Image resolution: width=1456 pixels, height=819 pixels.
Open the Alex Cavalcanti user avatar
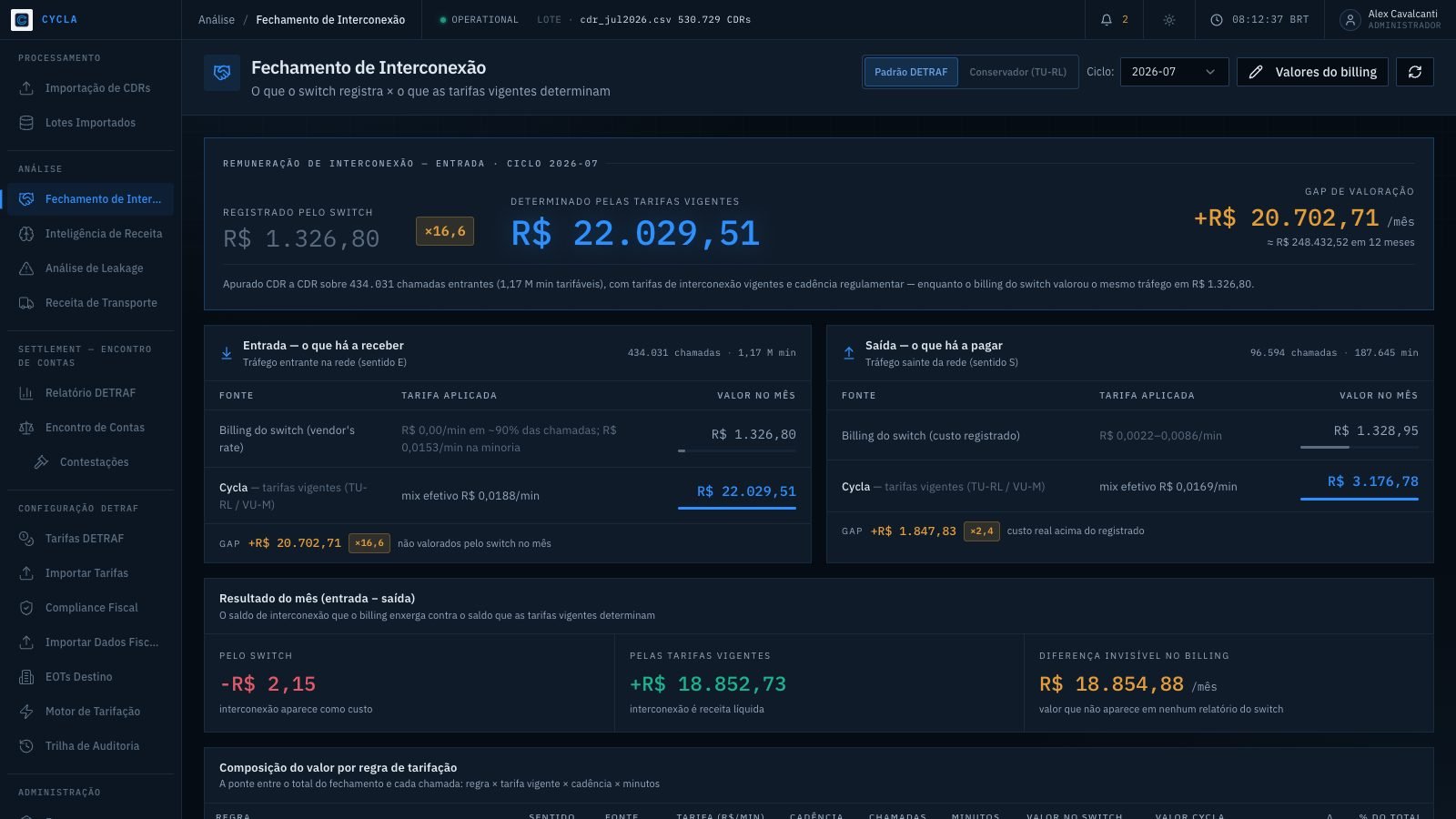coord(1350,20)
